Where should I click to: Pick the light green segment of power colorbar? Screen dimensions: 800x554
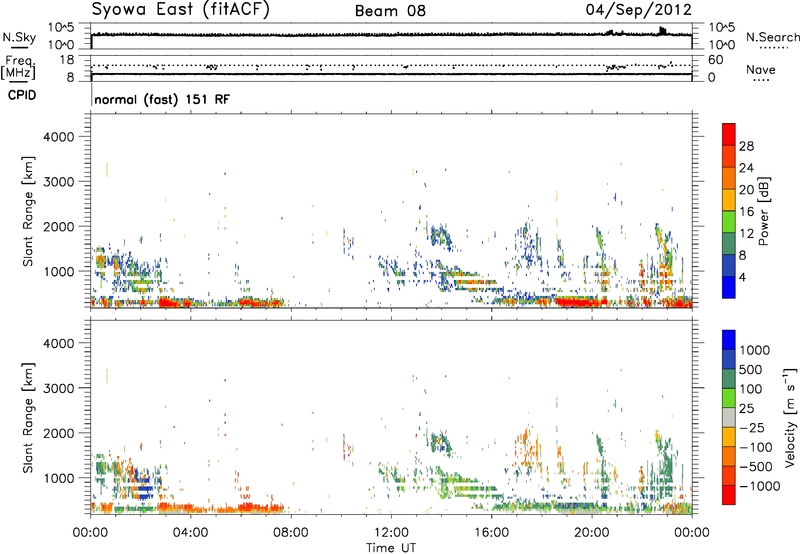(x=729, y=222)
